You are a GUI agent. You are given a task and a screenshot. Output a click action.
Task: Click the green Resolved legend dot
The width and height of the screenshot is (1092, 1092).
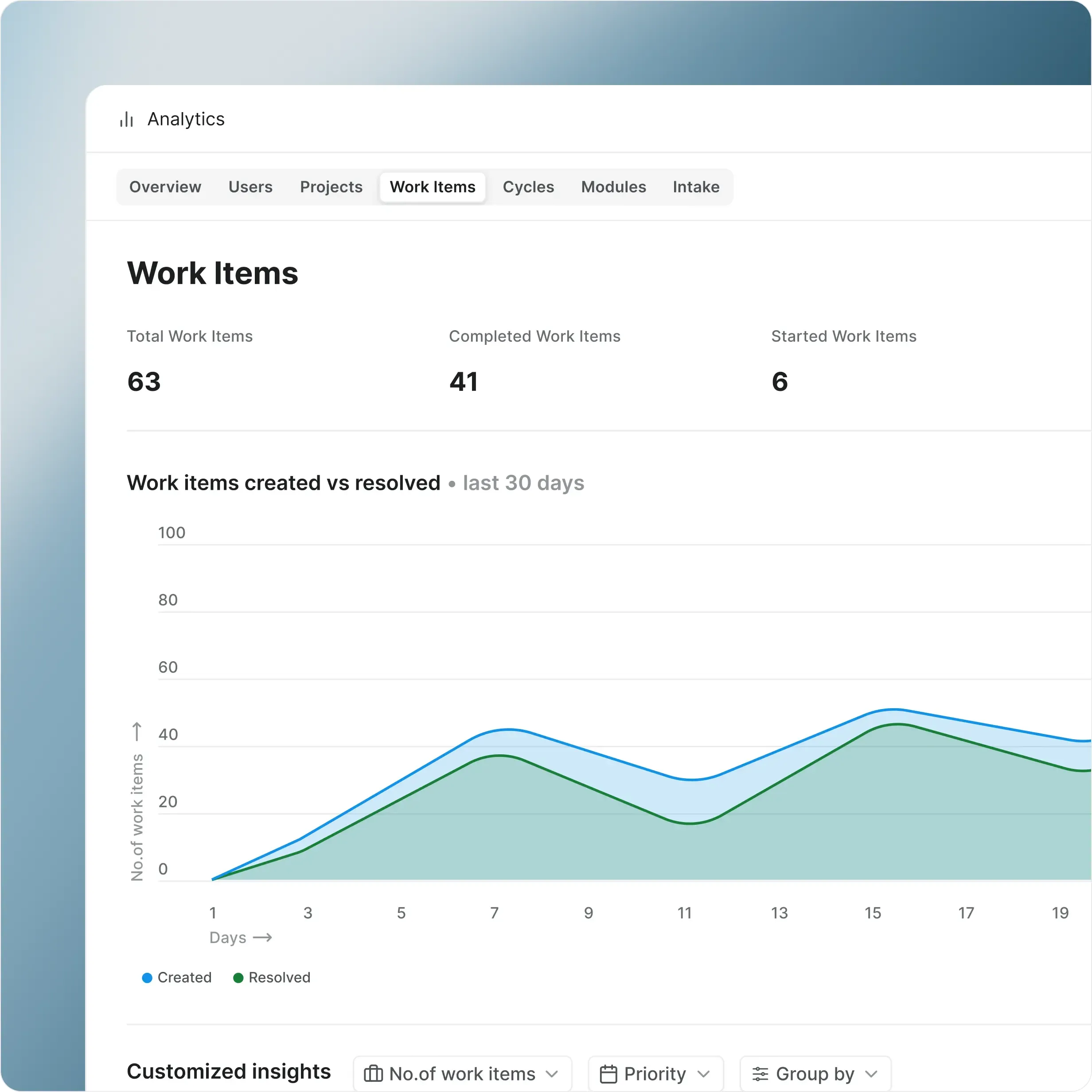tap(238, 978)
